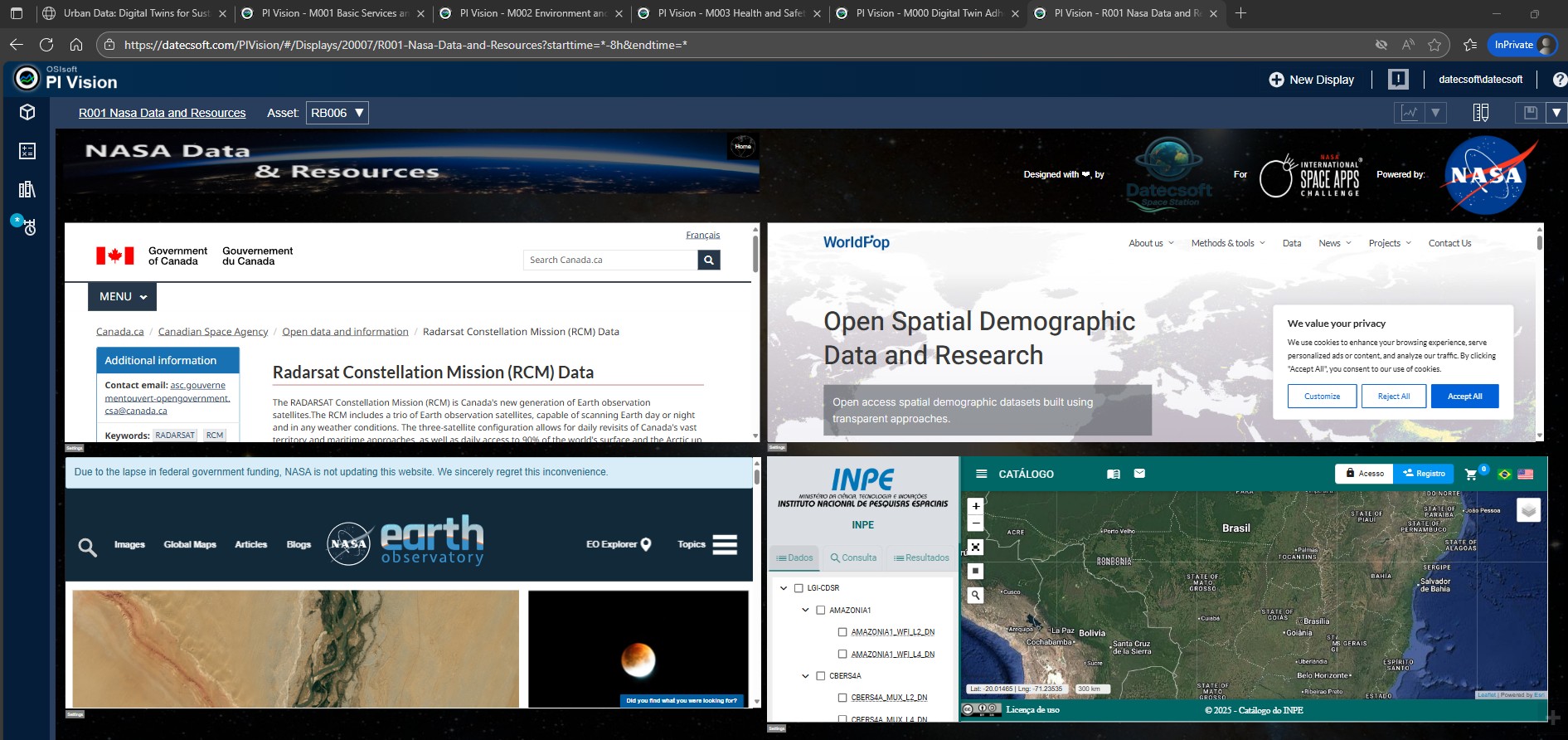
Task: Enable the CBERS4A_MUX_L2_DN checkbox
Action: tap(842, 698)
